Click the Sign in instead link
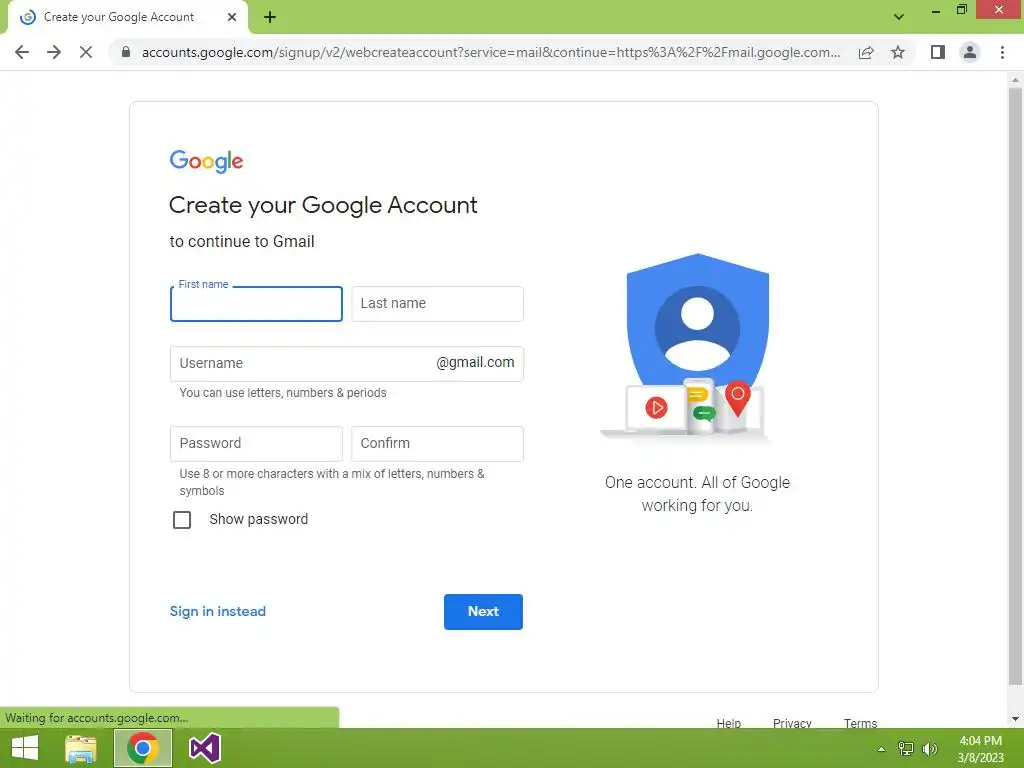This screenshot has width=1024, height=768. (x=217, y=612)
